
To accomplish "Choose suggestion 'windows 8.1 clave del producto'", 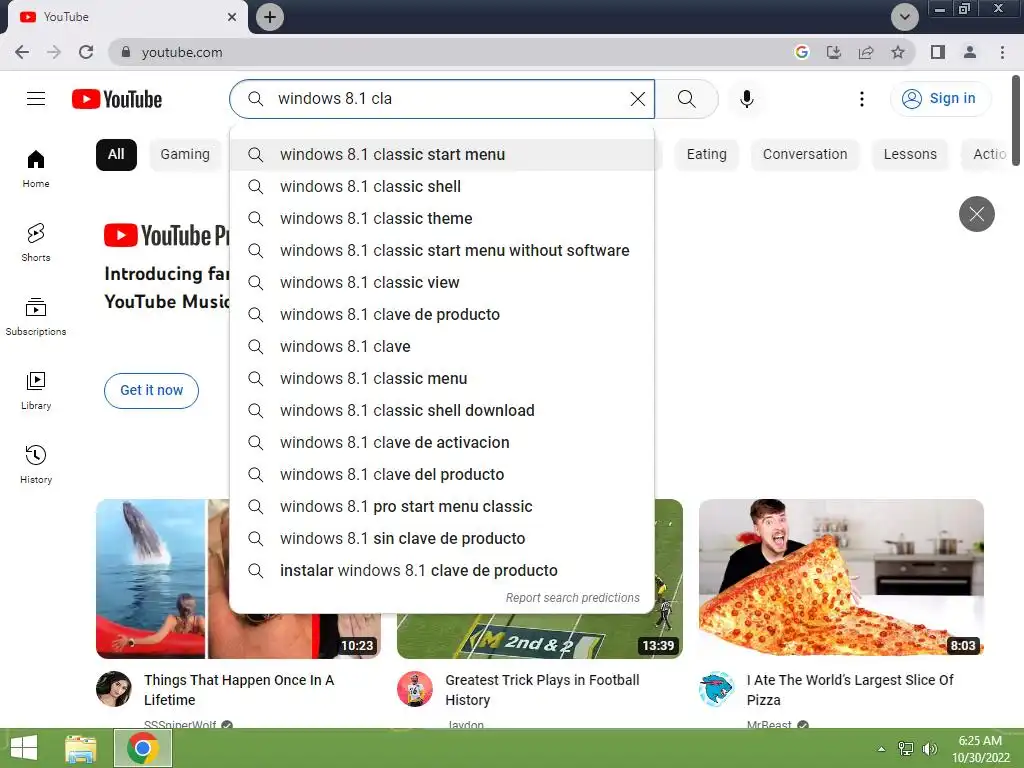I will [442, 475].
